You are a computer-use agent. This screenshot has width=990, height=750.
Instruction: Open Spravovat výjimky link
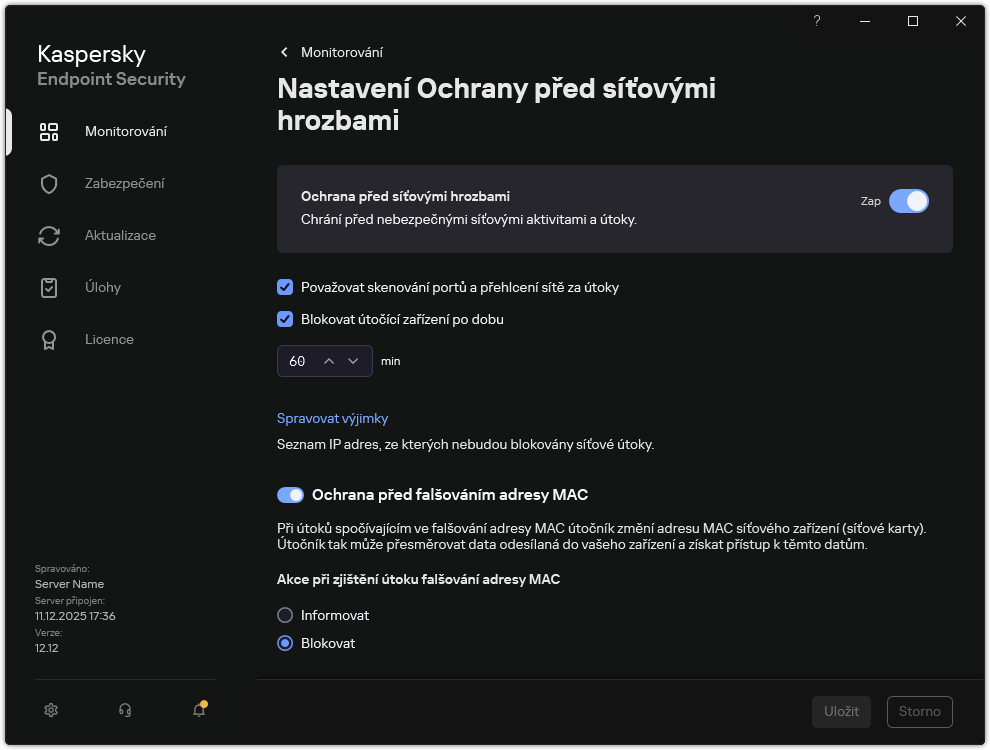pos(332,418)
